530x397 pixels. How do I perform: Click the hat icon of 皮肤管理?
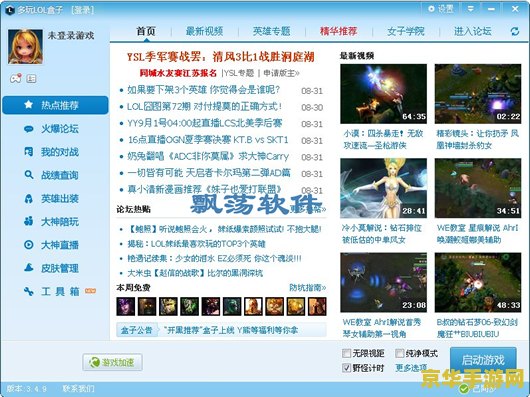point(29,268)
